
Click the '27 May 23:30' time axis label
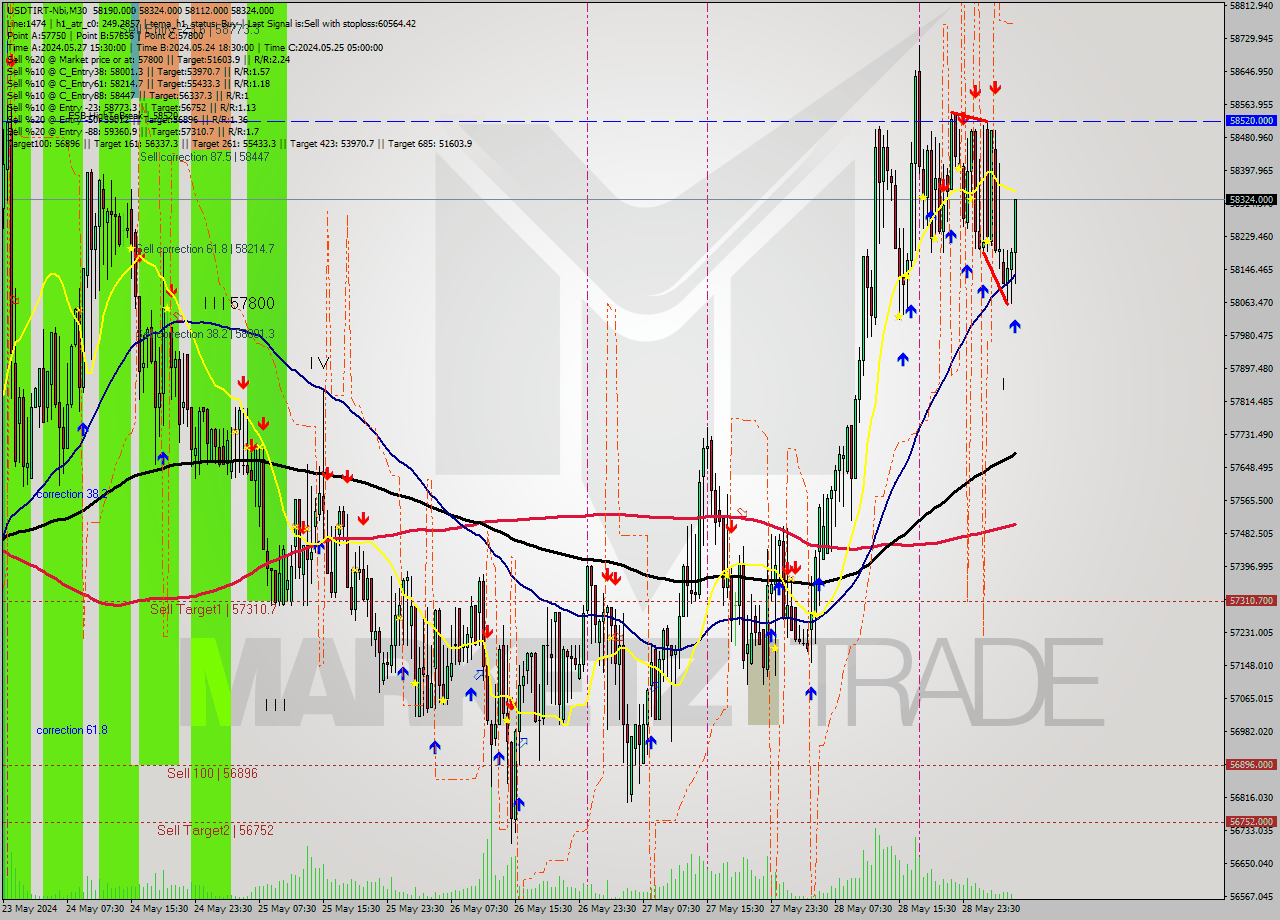[x=799, y=909]
